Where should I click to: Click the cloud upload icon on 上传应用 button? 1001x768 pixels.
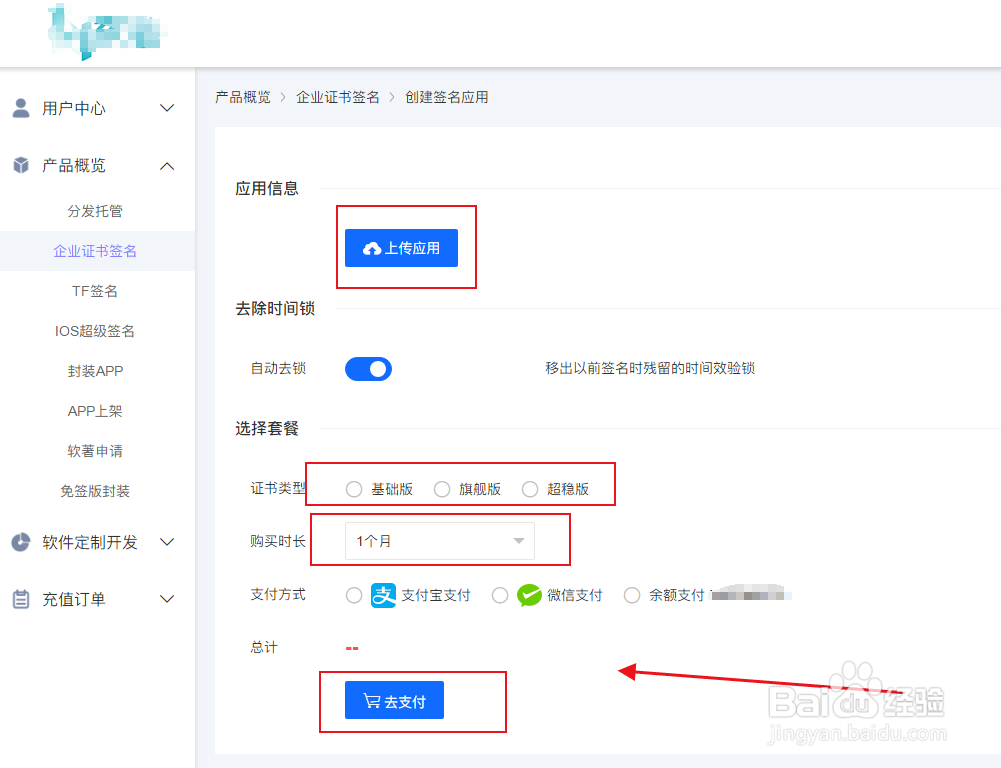tap(369, 247)
